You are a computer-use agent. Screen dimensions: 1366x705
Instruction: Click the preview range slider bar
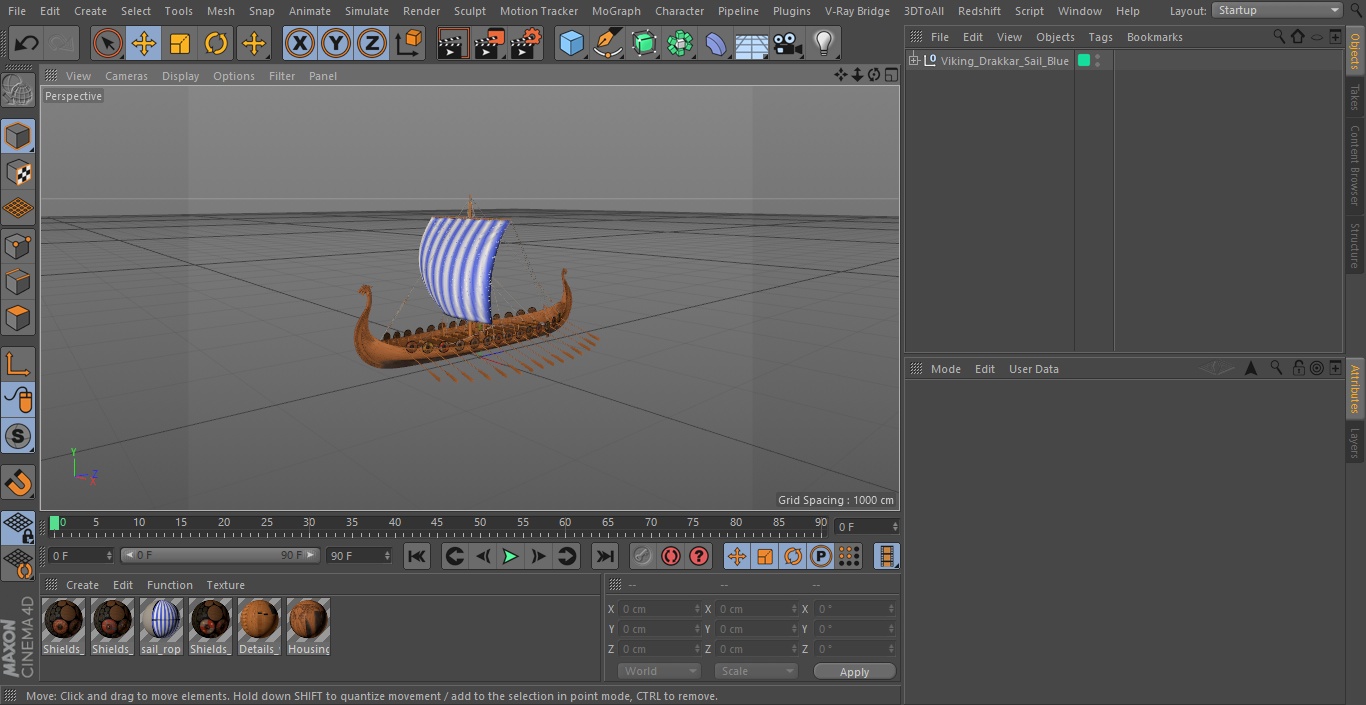coord(220,555)
